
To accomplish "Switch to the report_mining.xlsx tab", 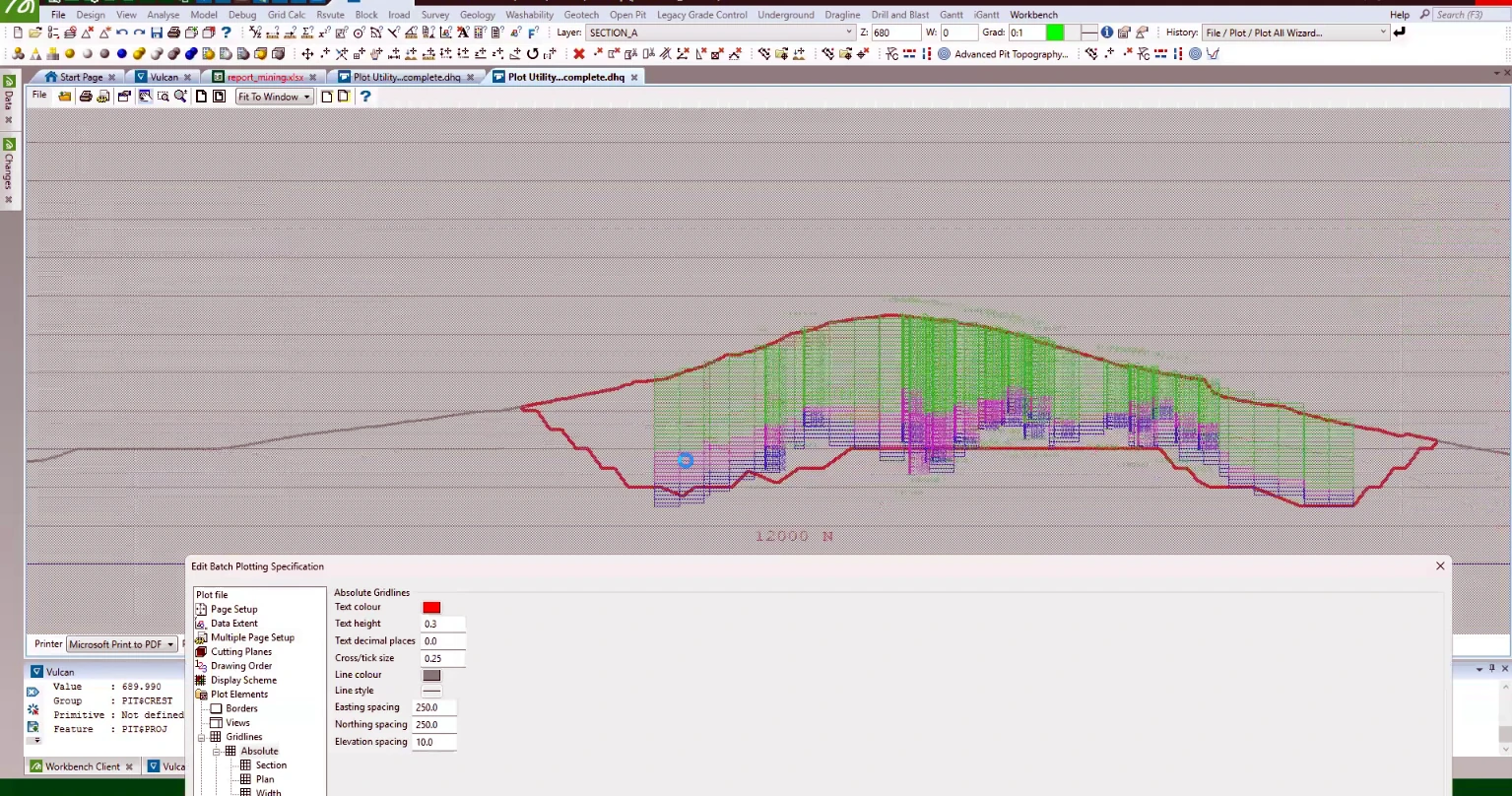I will click(264, 77).
